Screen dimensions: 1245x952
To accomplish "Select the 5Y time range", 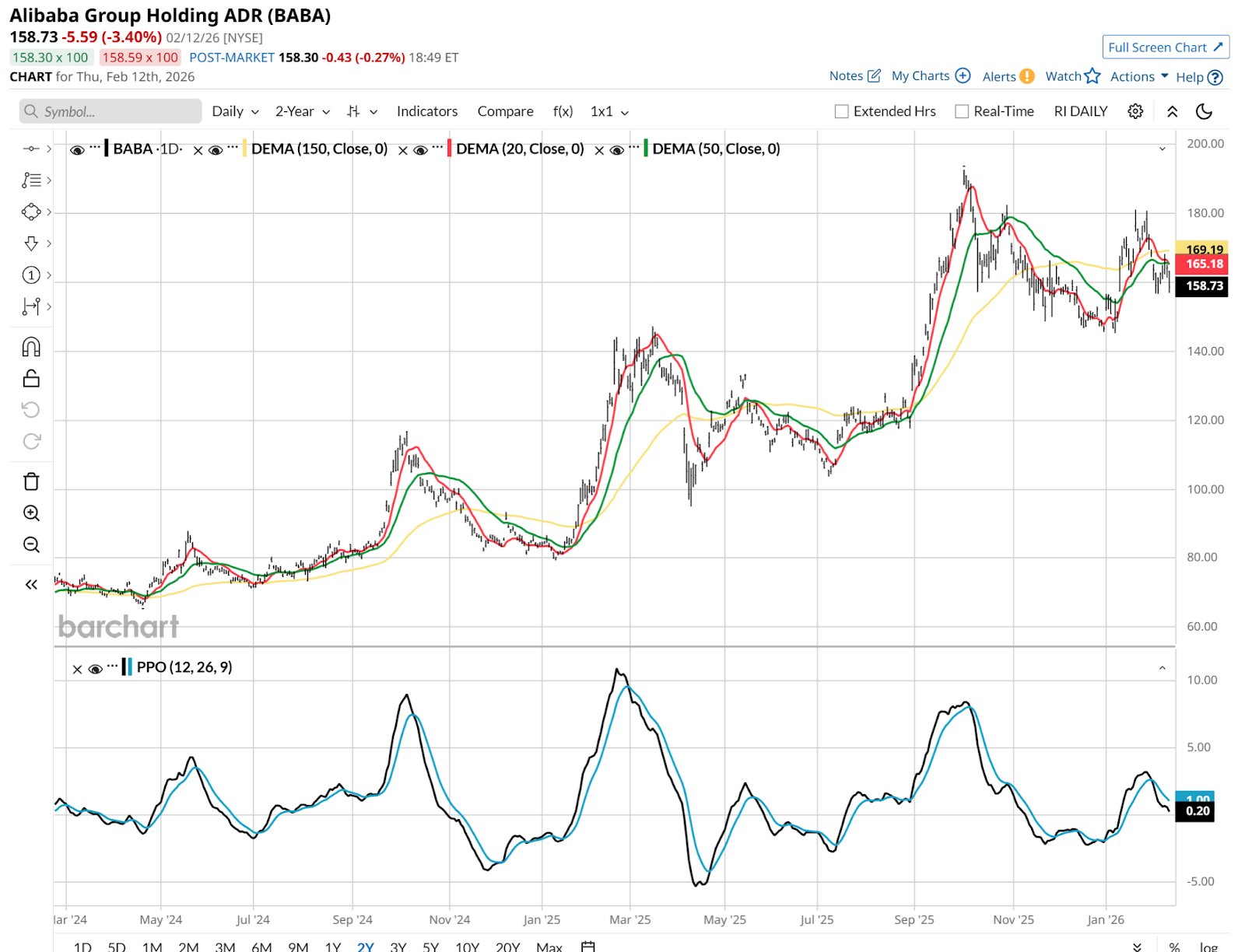I will (x=431, y=947).
